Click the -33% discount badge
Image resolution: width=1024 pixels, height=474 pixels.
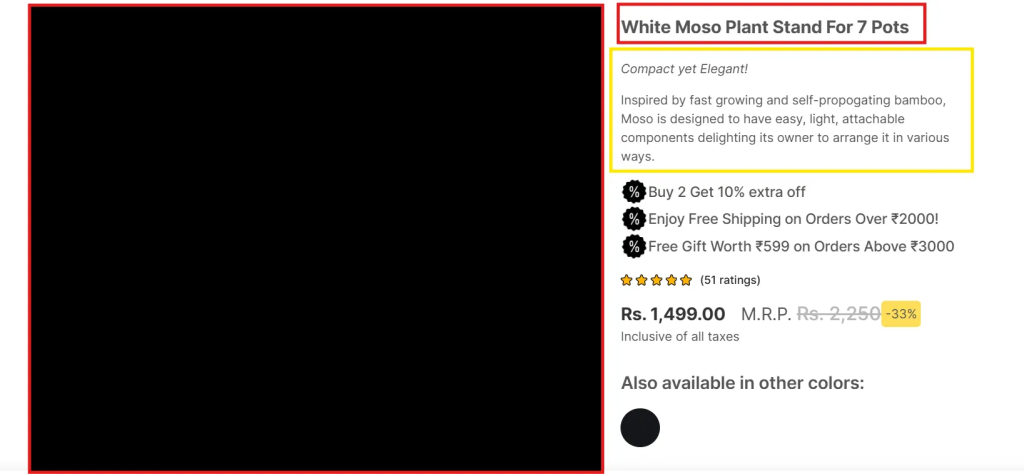tap(901, 314)
